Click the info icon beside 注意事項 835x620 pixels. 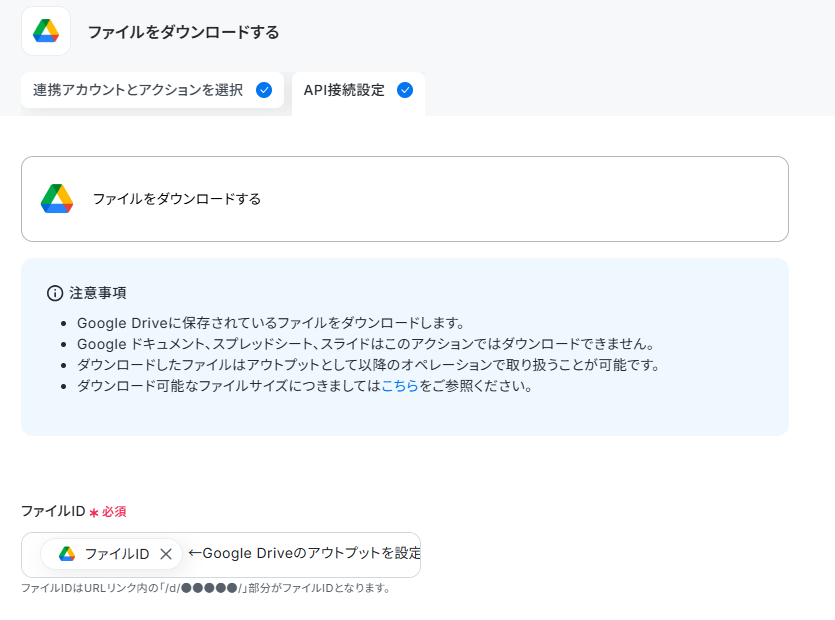[55, 293]
